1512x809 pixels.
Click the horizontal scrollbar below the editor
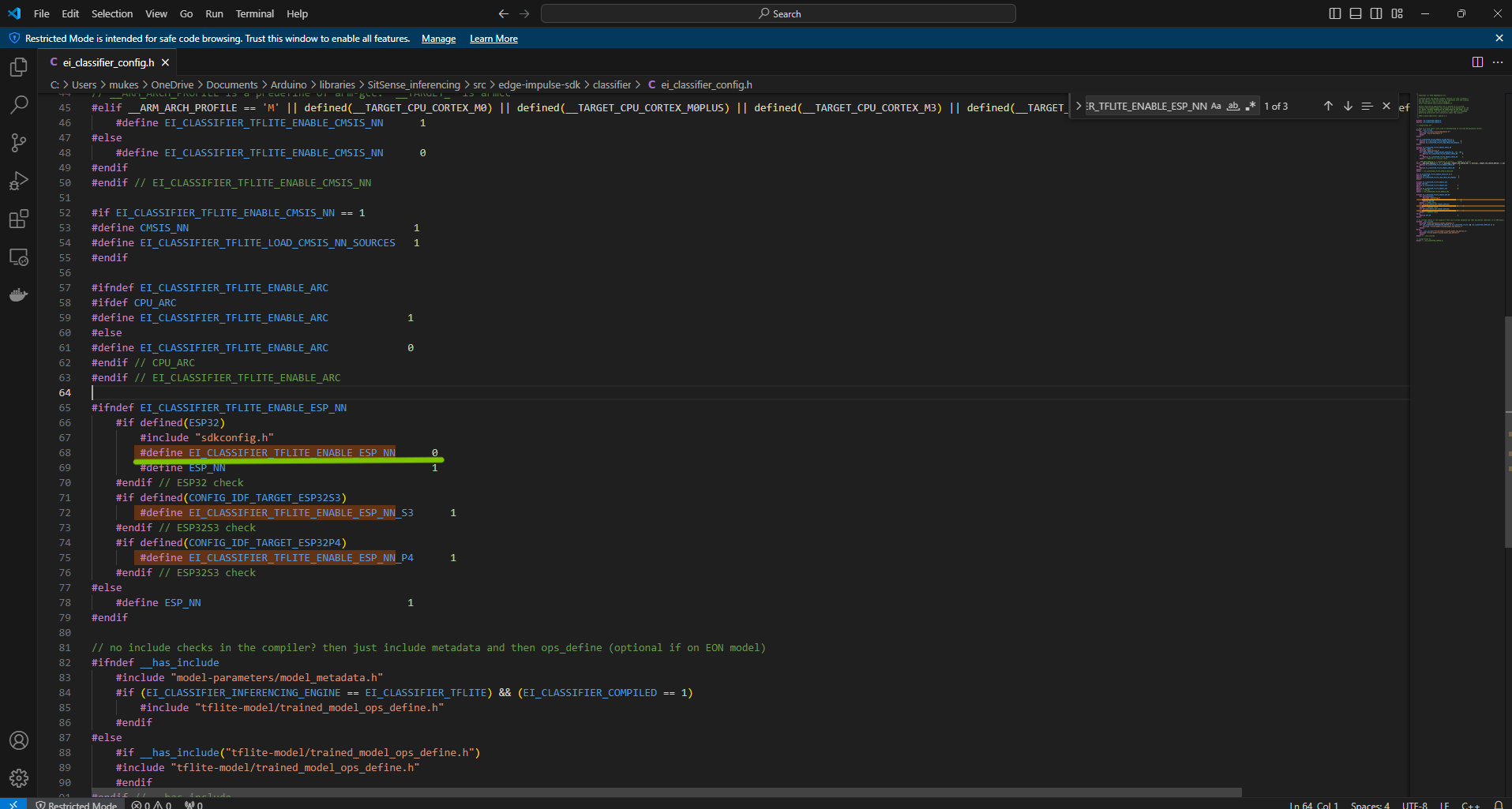click(x=666, y=792)
